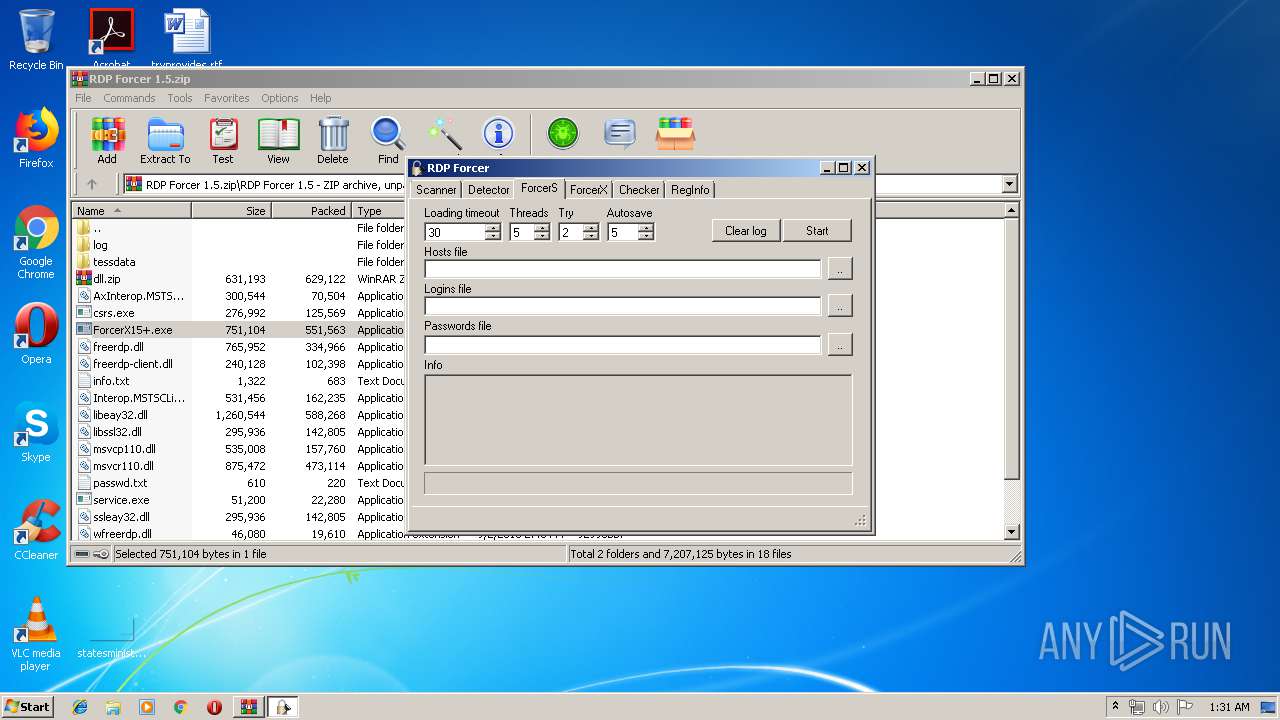Click the Wizard wand toolbar icon
Screen dimensions: 1280x720
tap(444, 134)
